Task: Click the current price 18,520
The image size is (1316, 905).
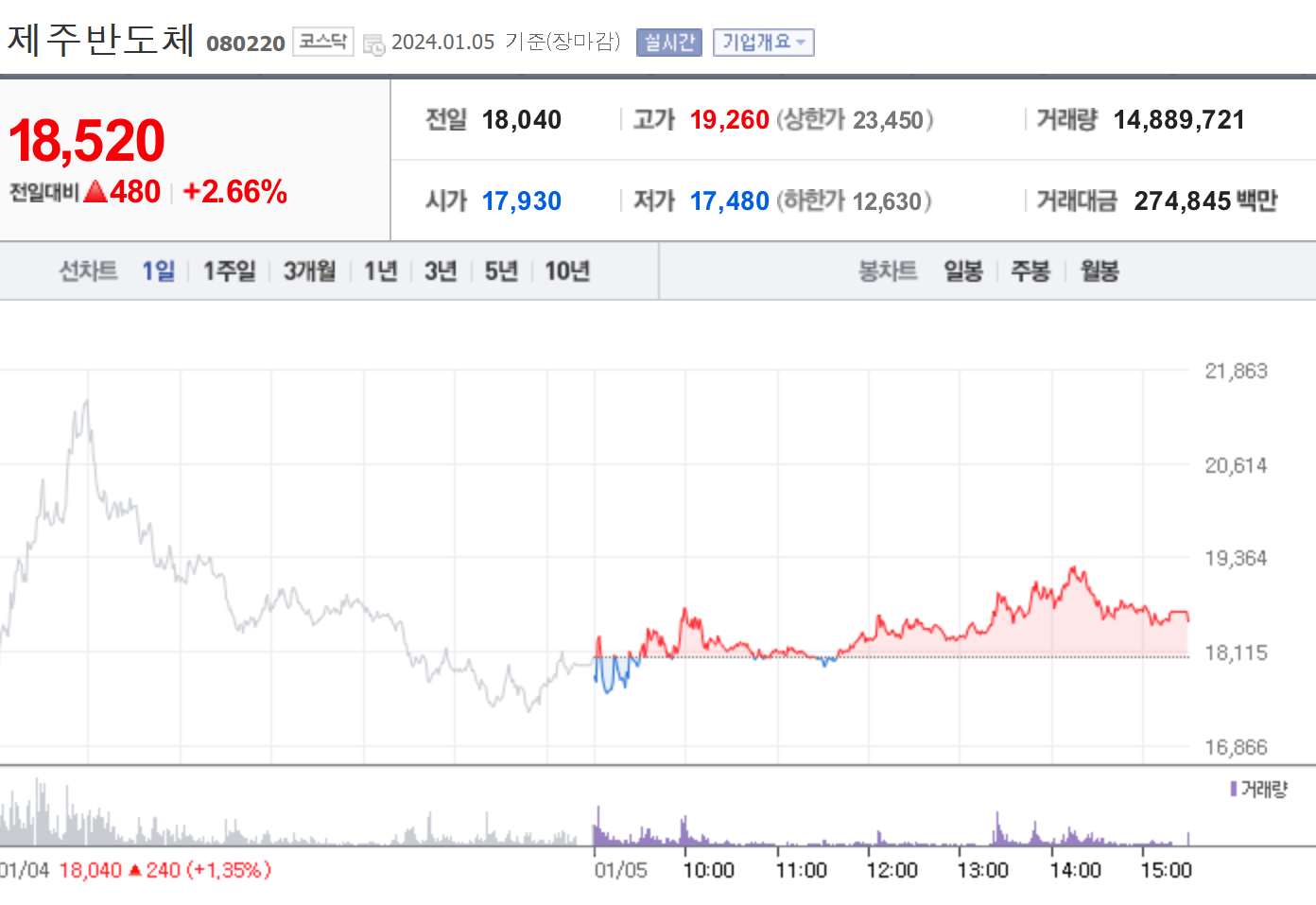Action: pos(87,141)
